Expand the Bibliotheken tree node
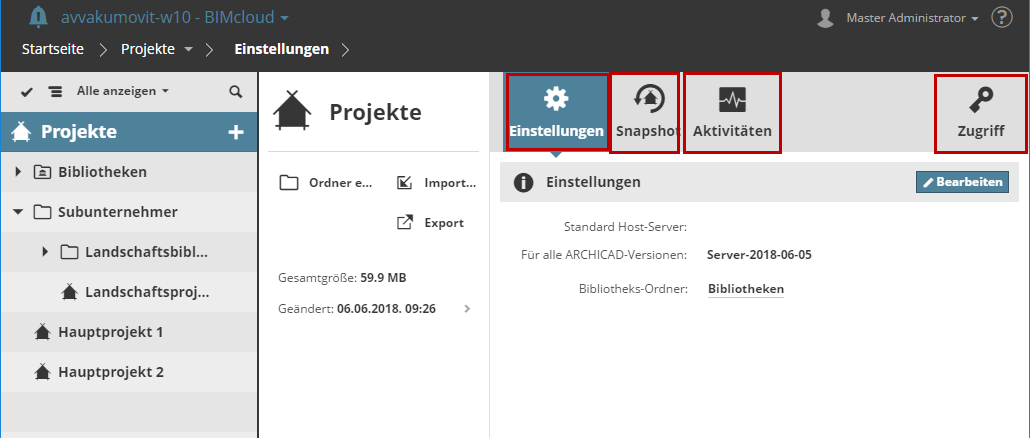This screenshot has width=1030, height=438. 18,172
